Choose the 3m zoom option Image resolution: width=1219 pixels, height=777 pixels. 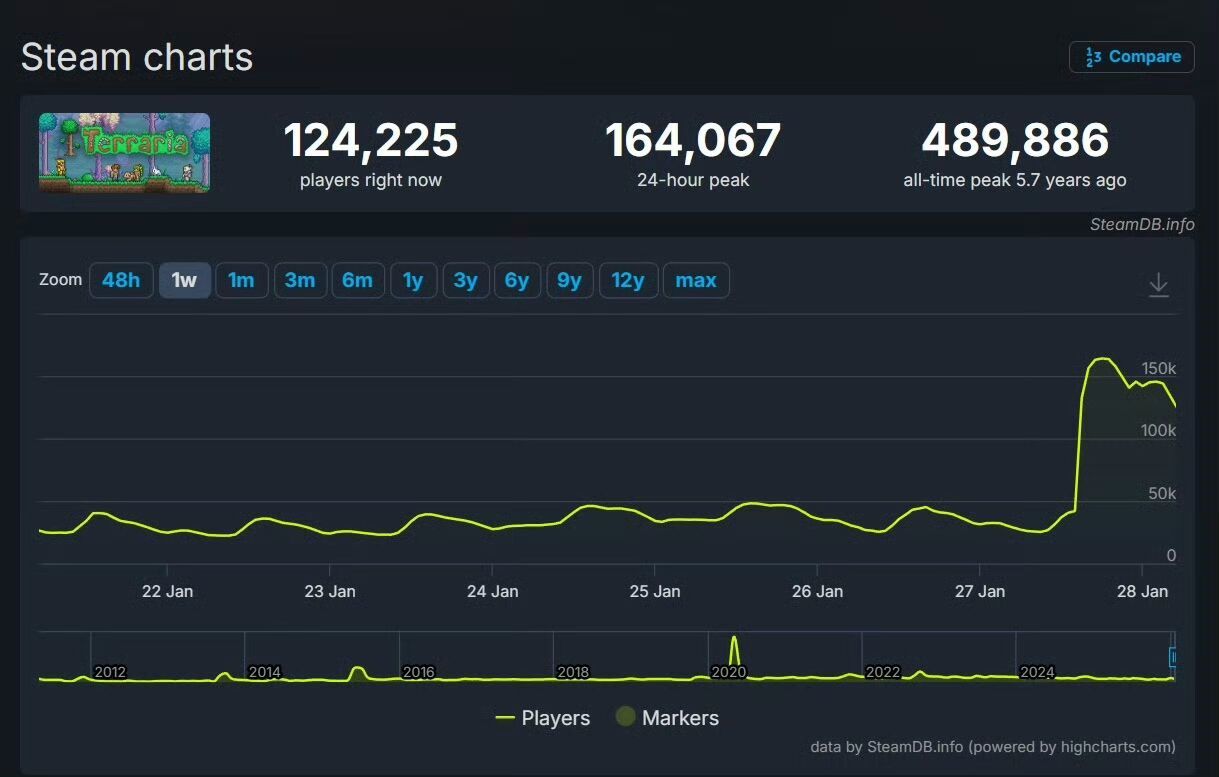pos(300,280)
